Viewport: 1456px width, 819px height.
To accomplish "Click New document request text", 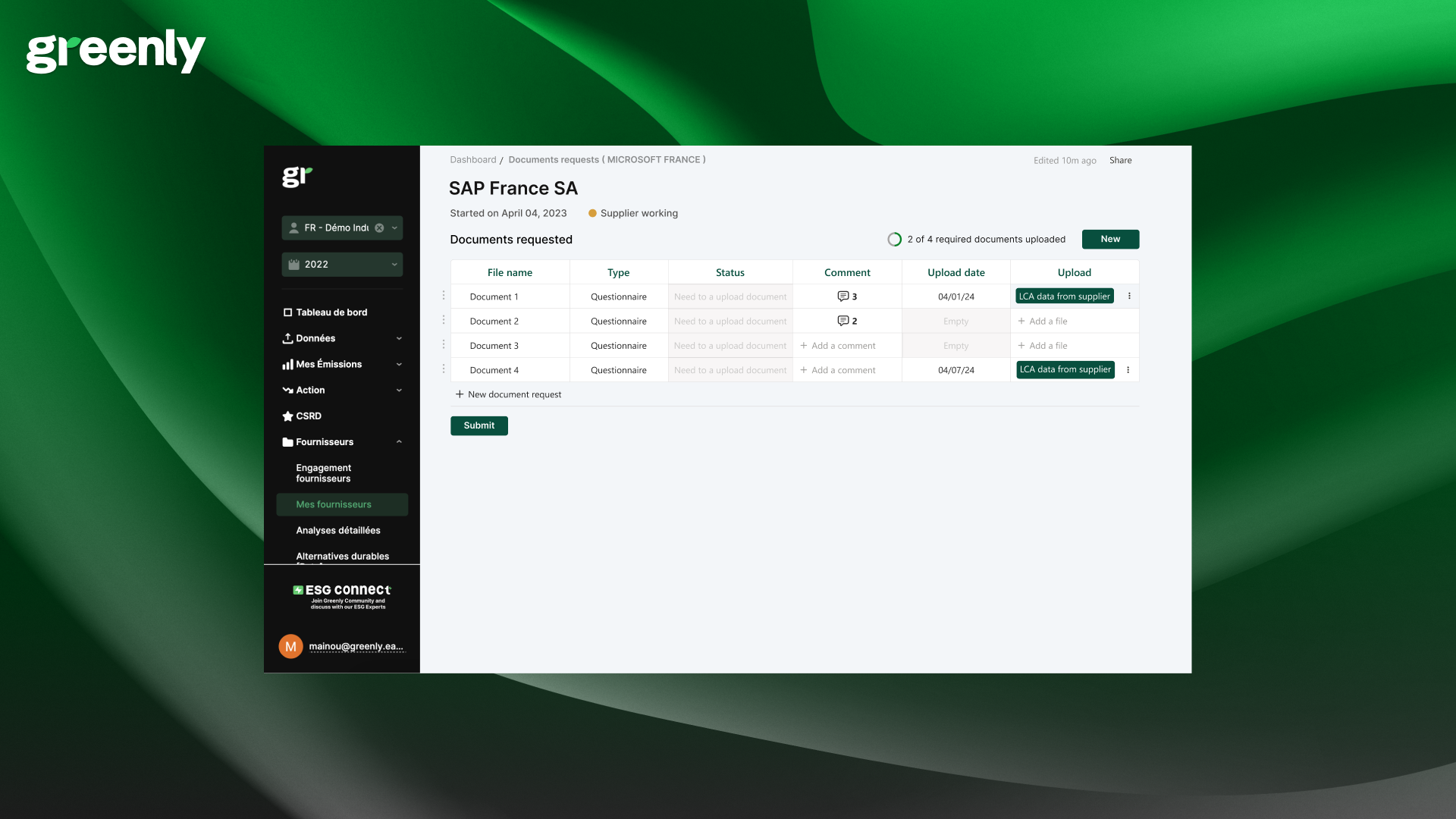I will pos(515,395).
